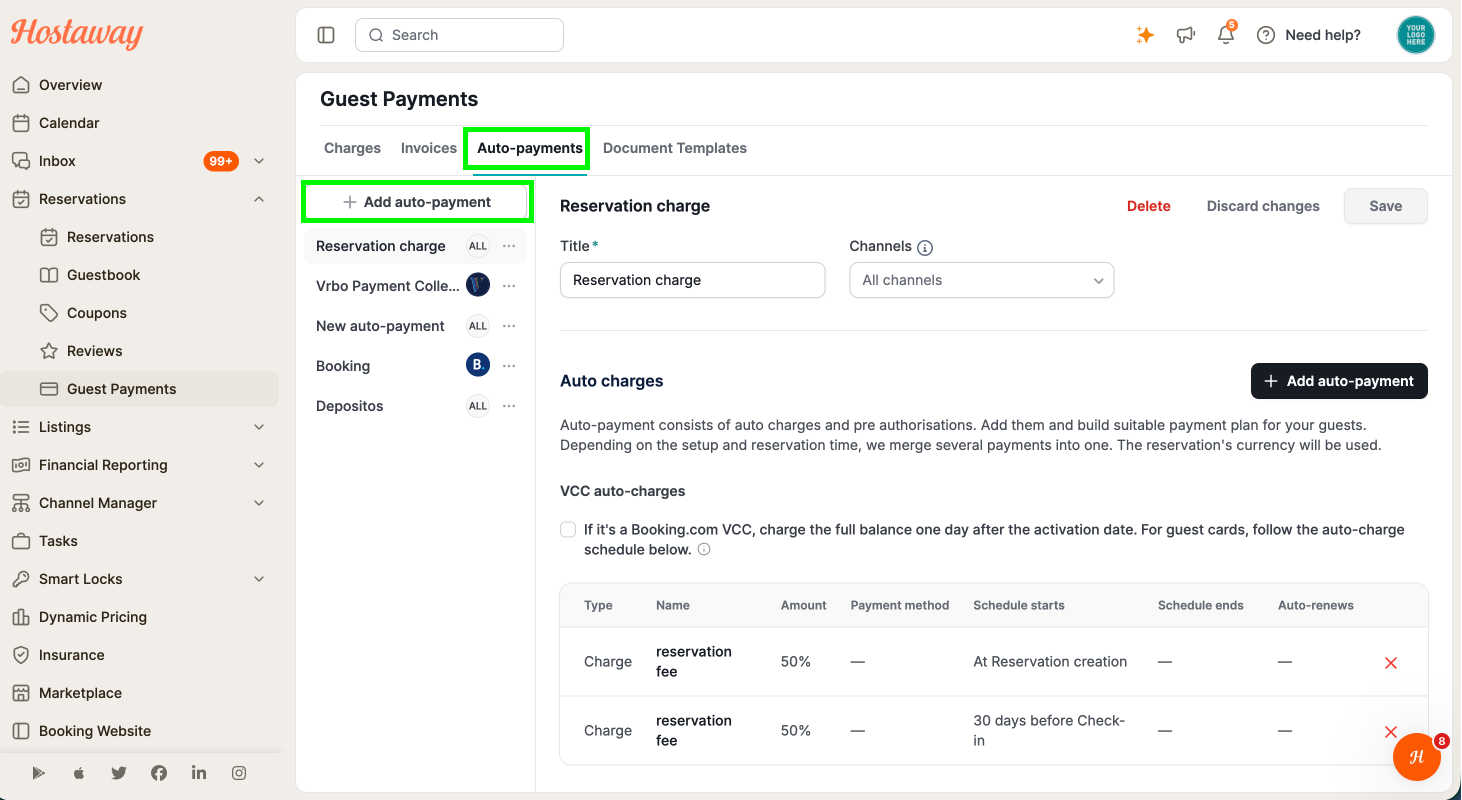The height and width of the screenshot is (800, 1462).
Task: Open the AI sparkle assistant icon
Action: click(1145, 35)
